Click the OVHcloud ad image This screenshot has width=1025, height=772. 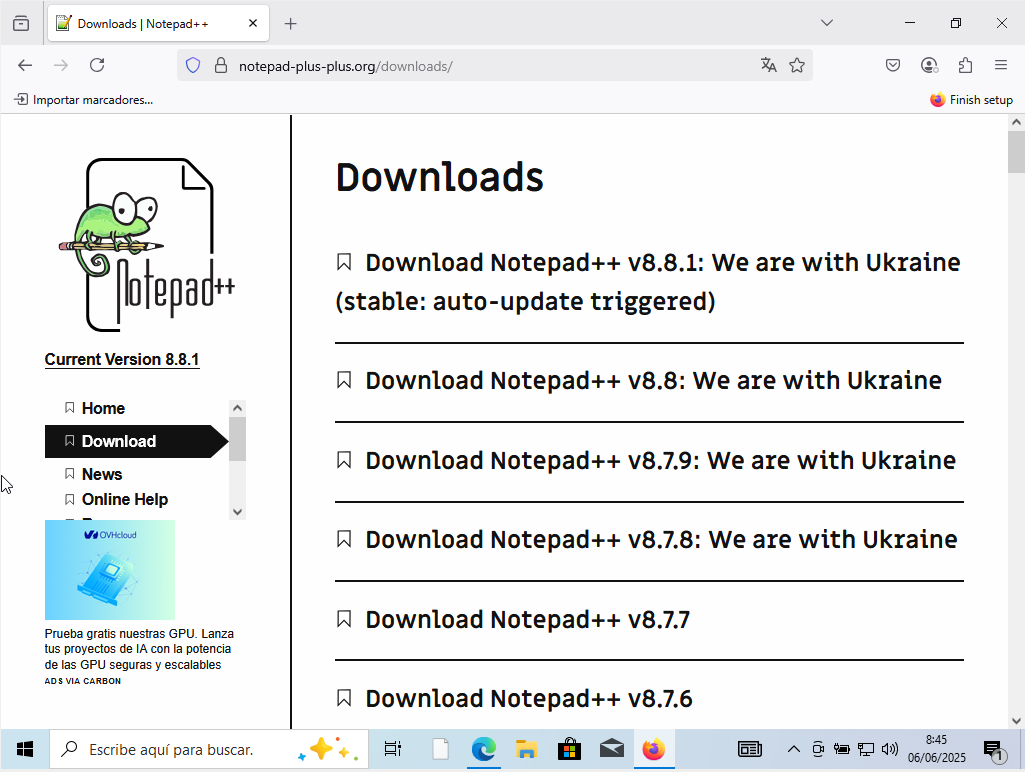110,570
